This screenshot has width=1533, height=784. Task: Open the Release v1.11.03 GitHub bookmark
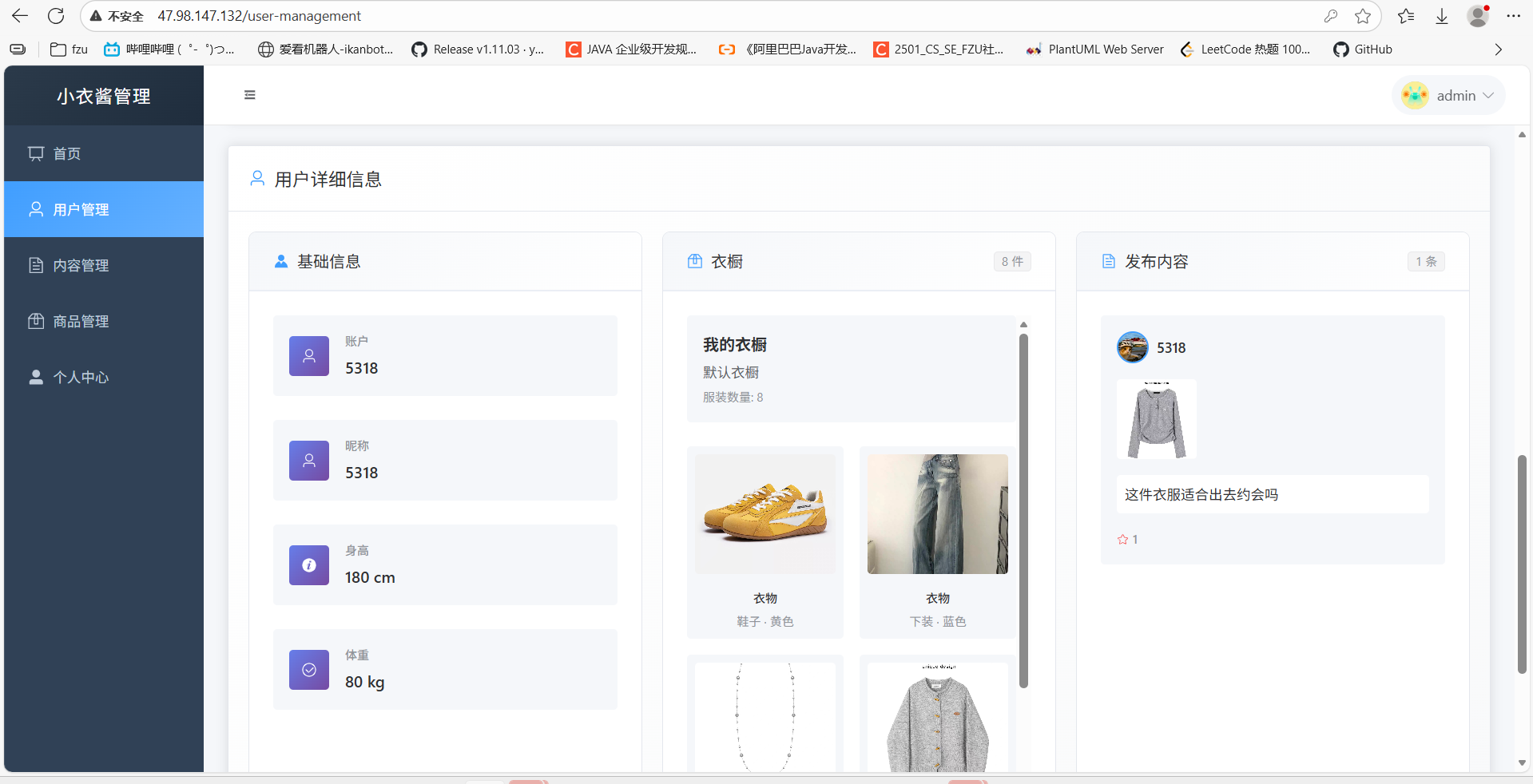478,49
